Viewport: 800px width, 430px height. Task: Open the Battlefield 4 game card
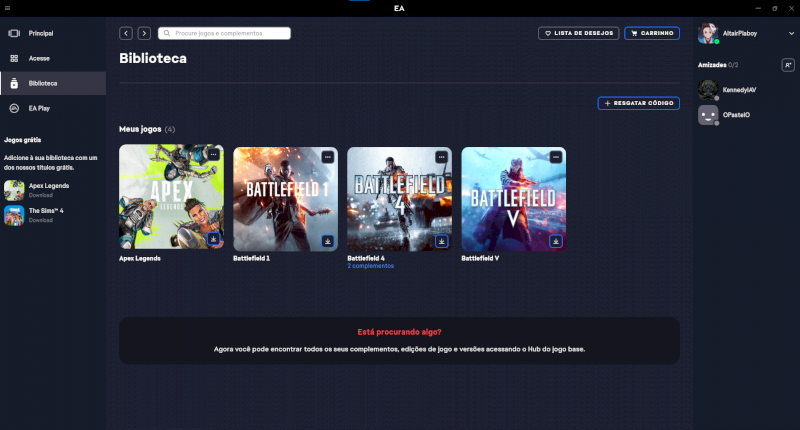click(x=399, y=199)
